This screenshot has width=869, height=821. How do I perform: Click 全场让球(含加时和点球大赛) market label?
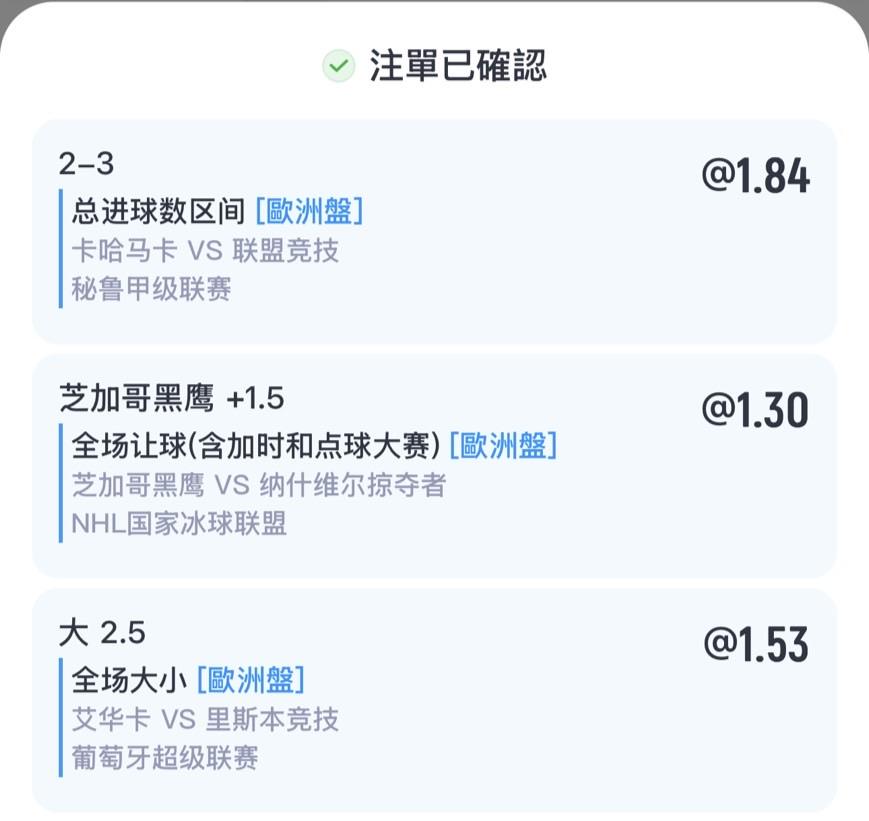pyautogui.click(x=255, y=445)
